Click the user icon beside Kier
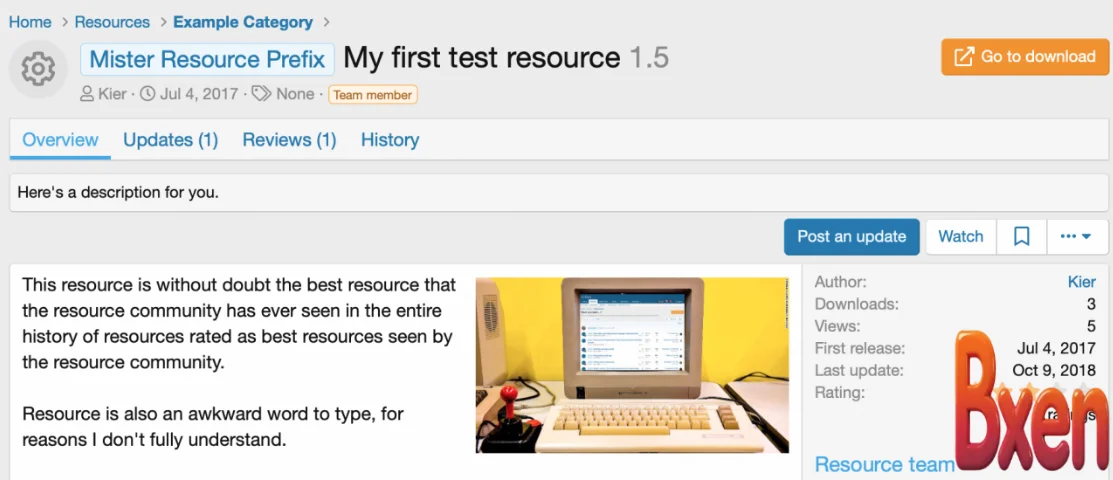Viewport: 1113px width, 480px height. (x=88, y=94)
